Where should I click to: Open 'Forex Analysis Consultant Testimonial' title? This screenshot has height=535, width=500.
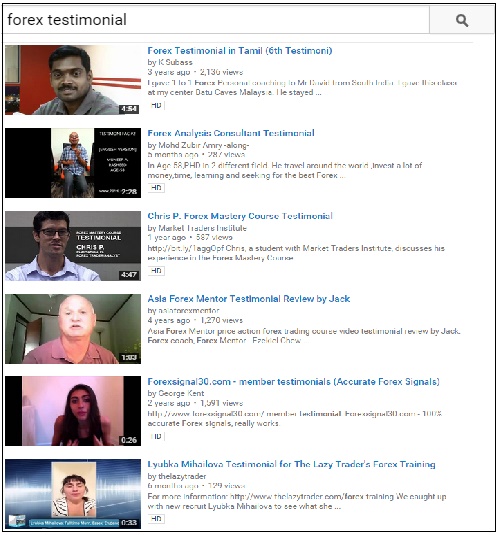(231, 133)
